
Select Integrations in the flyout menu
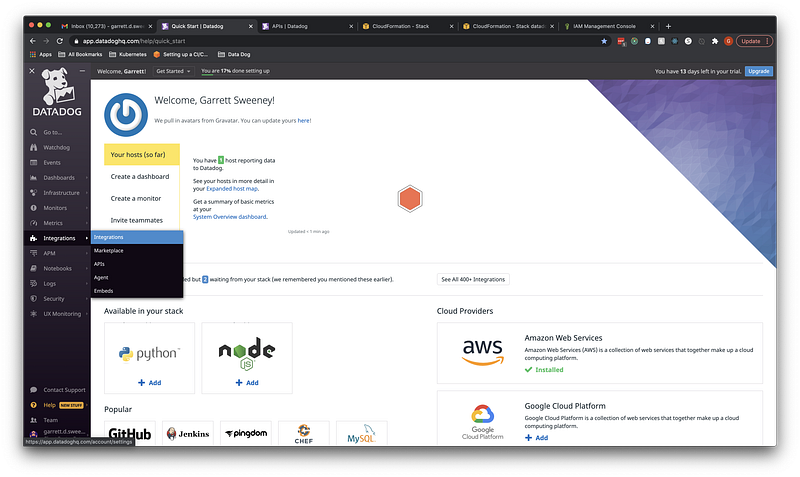137,237
